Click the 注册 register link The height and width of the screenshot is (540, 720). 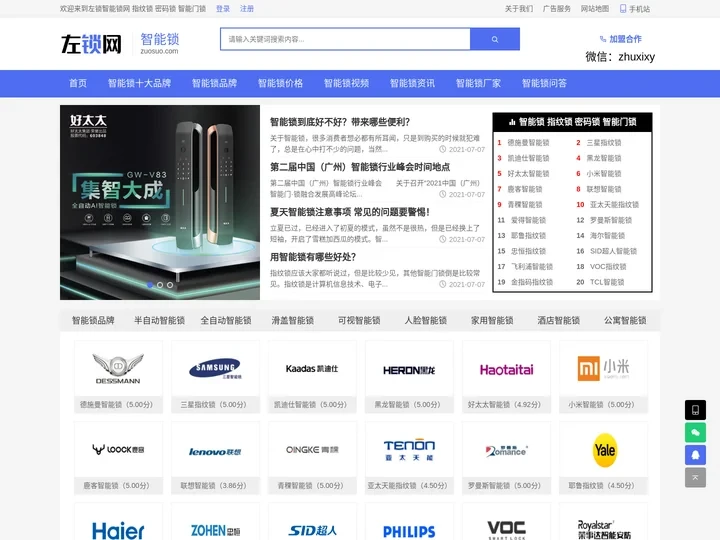pyautogui.click(x=247, y=9)
